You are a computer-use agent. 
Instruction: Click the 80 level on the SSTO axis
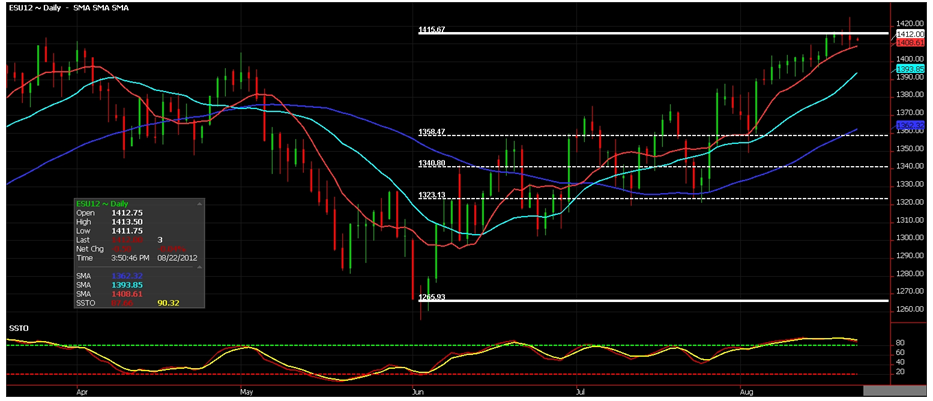pyautogui.click(x=900, y=343)
